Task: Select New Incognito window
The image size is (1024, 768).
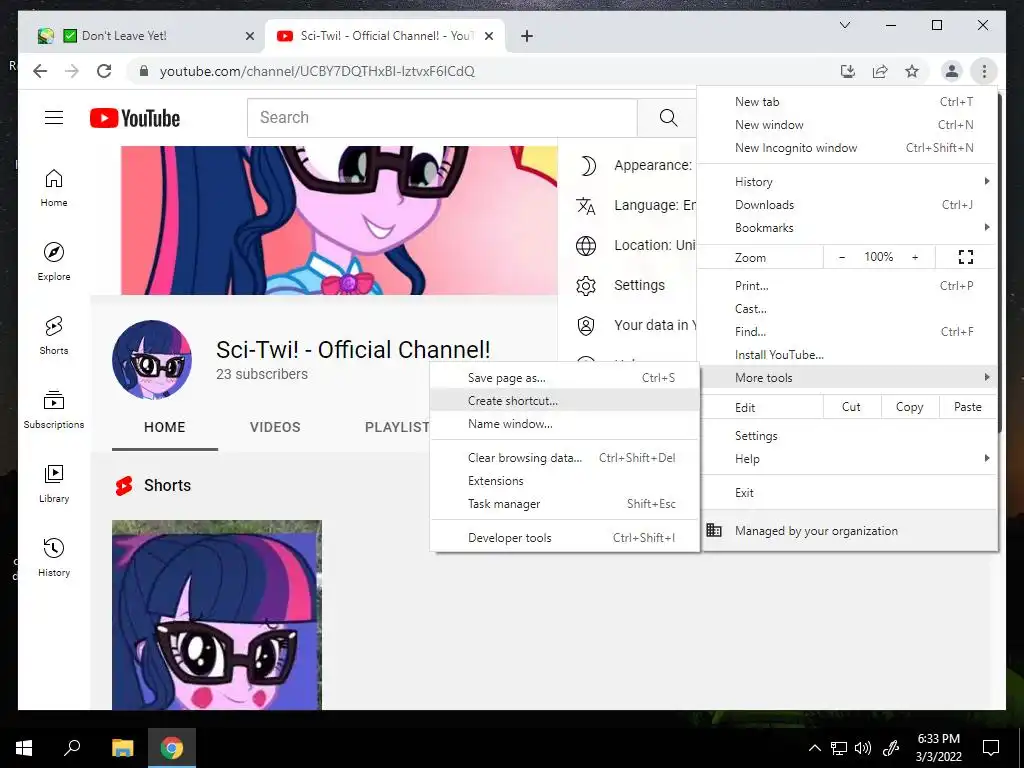Action: pyautogui.click(x=847, y=148)
